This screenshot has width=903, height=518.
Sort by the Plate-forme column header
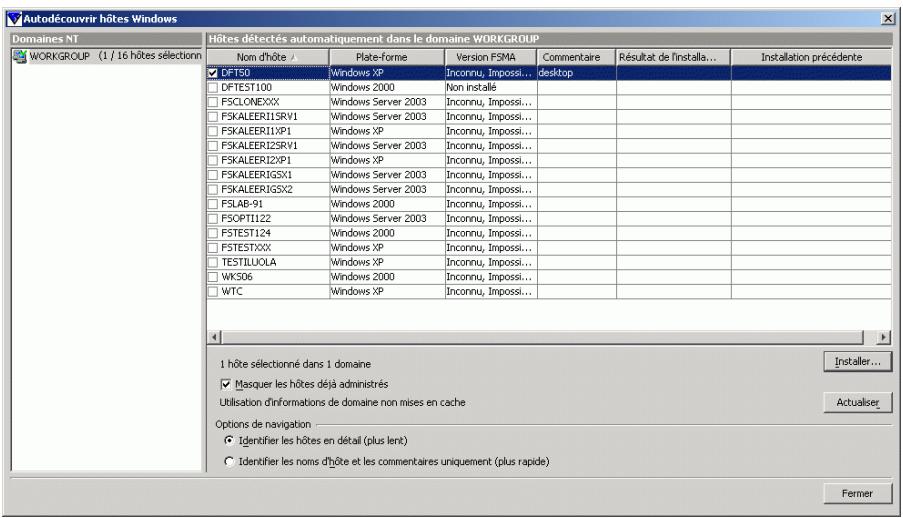tap(387, 57)
